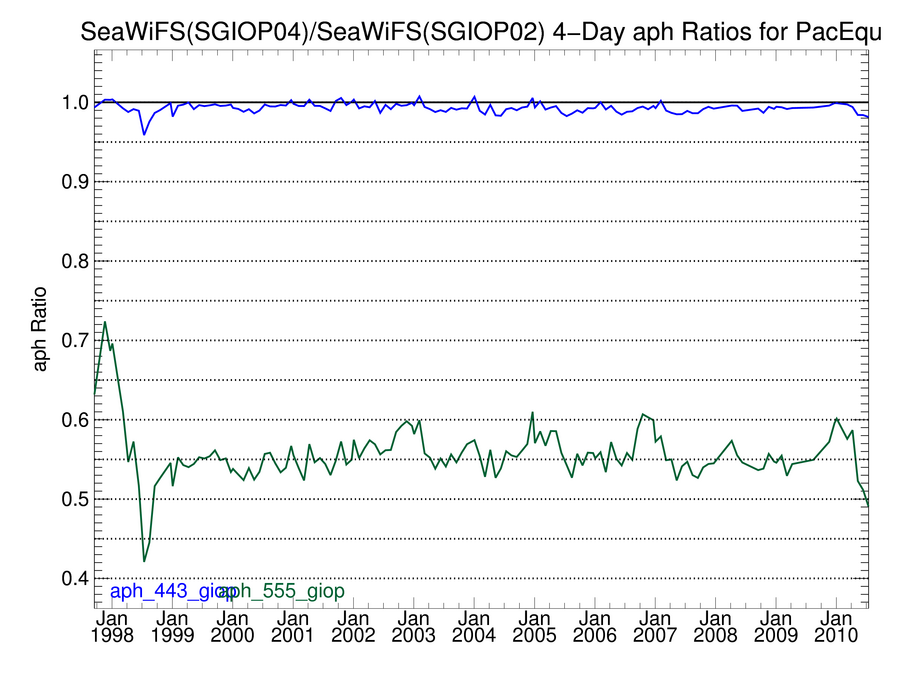Click the 'Jan 1998' x-axis label
Viewport: 900px width, 675px height.
click(x=112, y=627)
